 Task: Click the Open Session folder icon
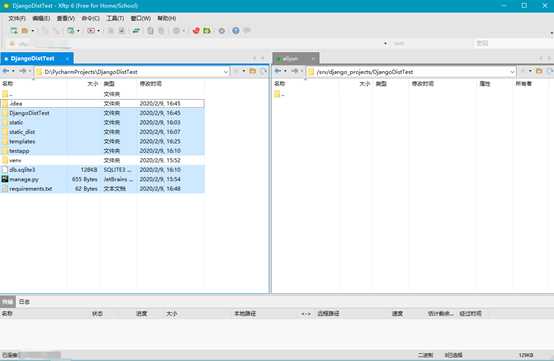pos(25,31)
